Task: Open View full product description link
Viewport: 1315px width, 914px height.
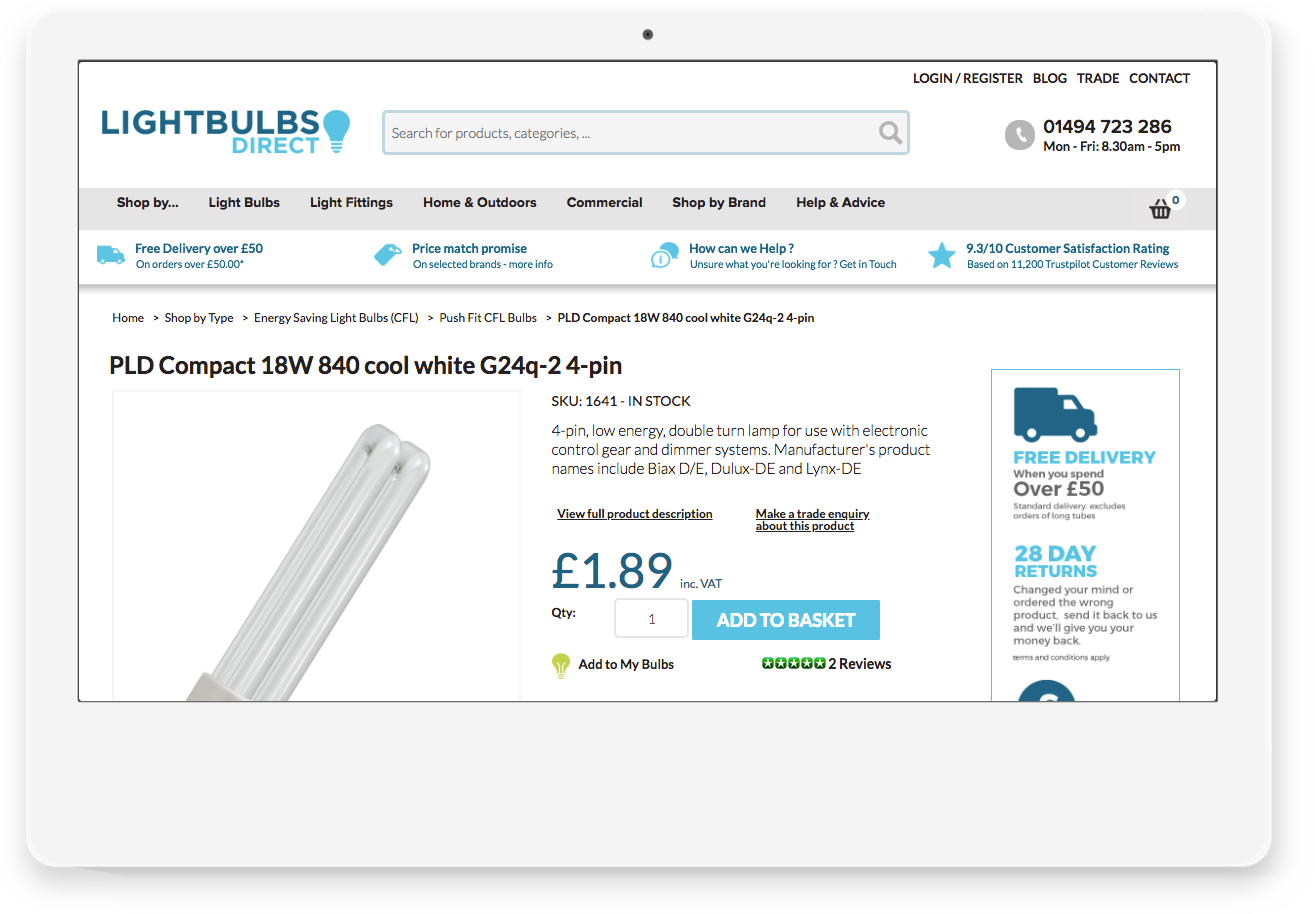Action: tap(635, 514)
